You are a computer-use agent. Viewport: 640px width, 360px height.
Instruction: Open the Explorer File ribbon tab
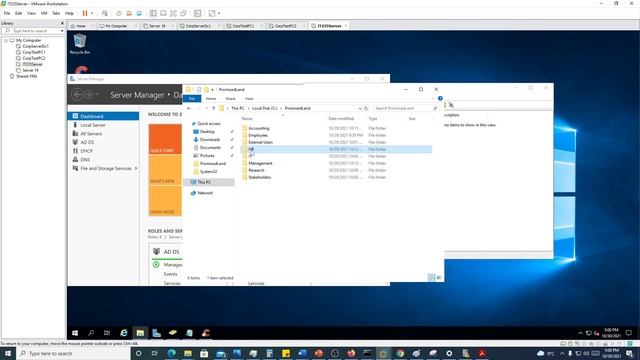[x=192, y=98]
